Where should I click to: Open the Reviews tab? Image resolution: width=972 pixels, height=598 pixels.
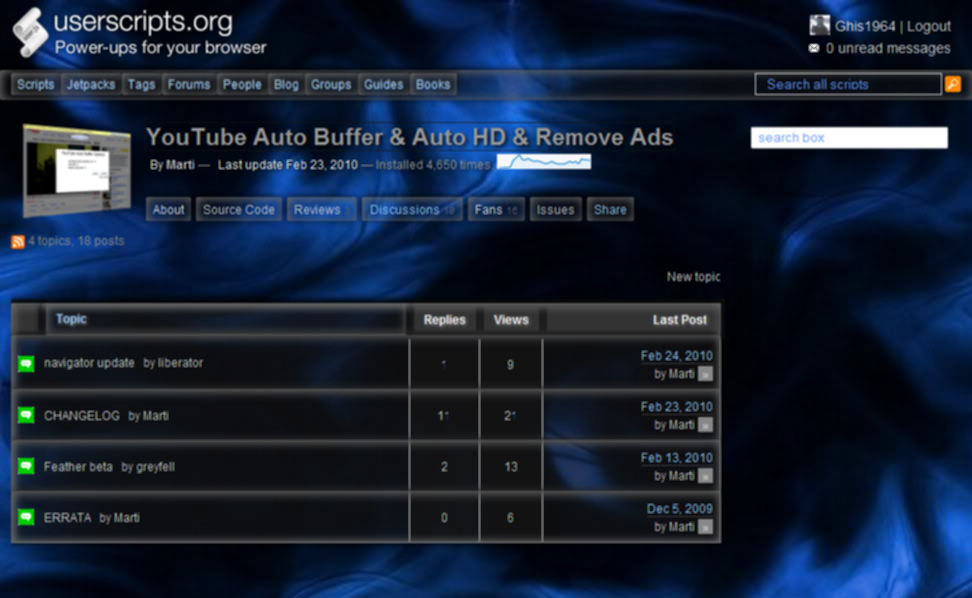coord(322,209)
